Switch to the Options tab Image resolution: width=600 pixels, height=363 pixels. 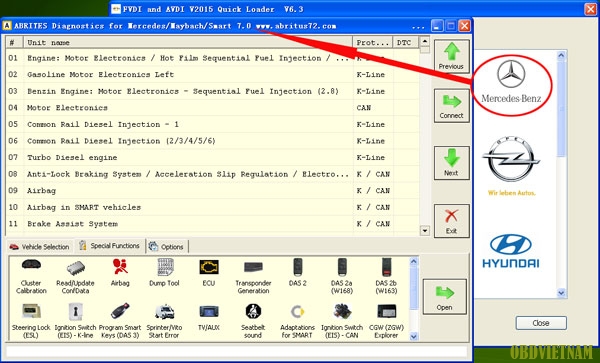[166, 247]
